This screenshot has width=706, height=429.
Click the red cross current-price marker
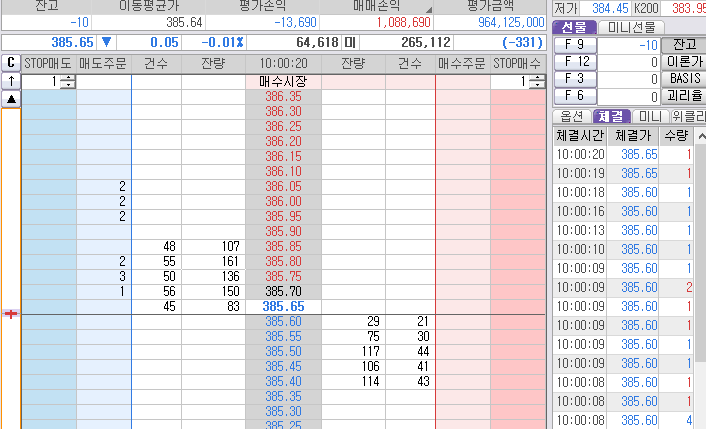click(x=11, y=314)
